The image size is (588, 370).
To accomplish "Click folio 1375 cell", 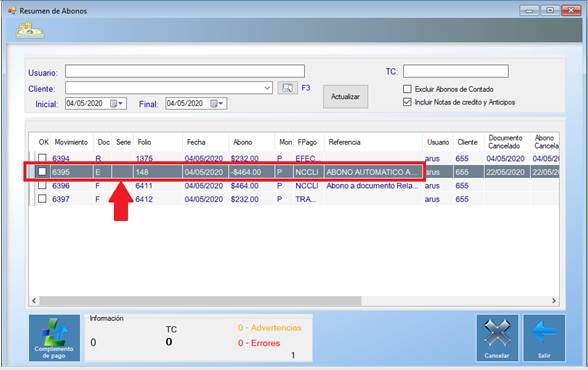I will [x=144, y=159].
